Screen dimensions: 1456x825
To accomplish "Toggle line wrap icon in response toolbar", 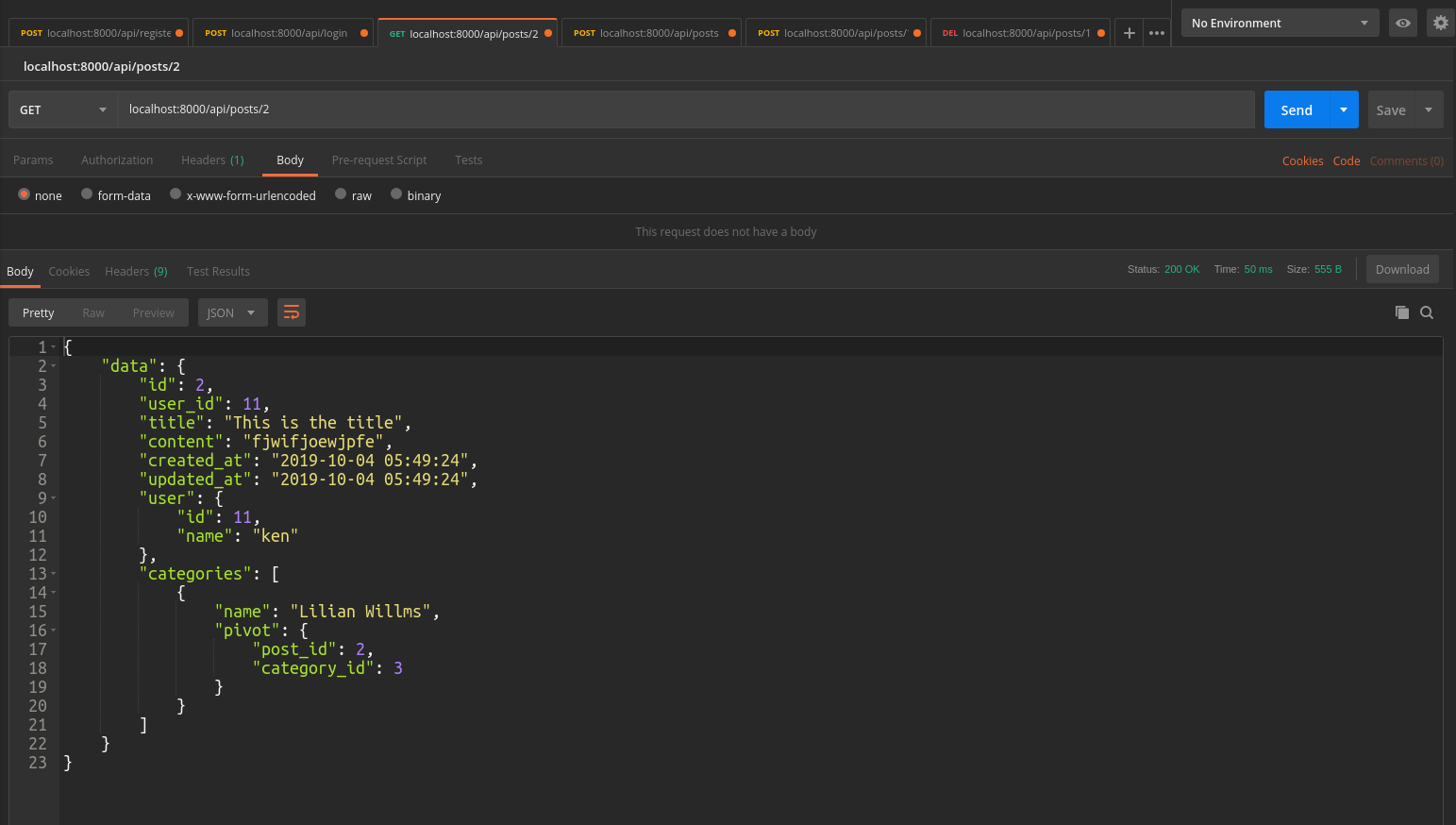I will point(292,312).
